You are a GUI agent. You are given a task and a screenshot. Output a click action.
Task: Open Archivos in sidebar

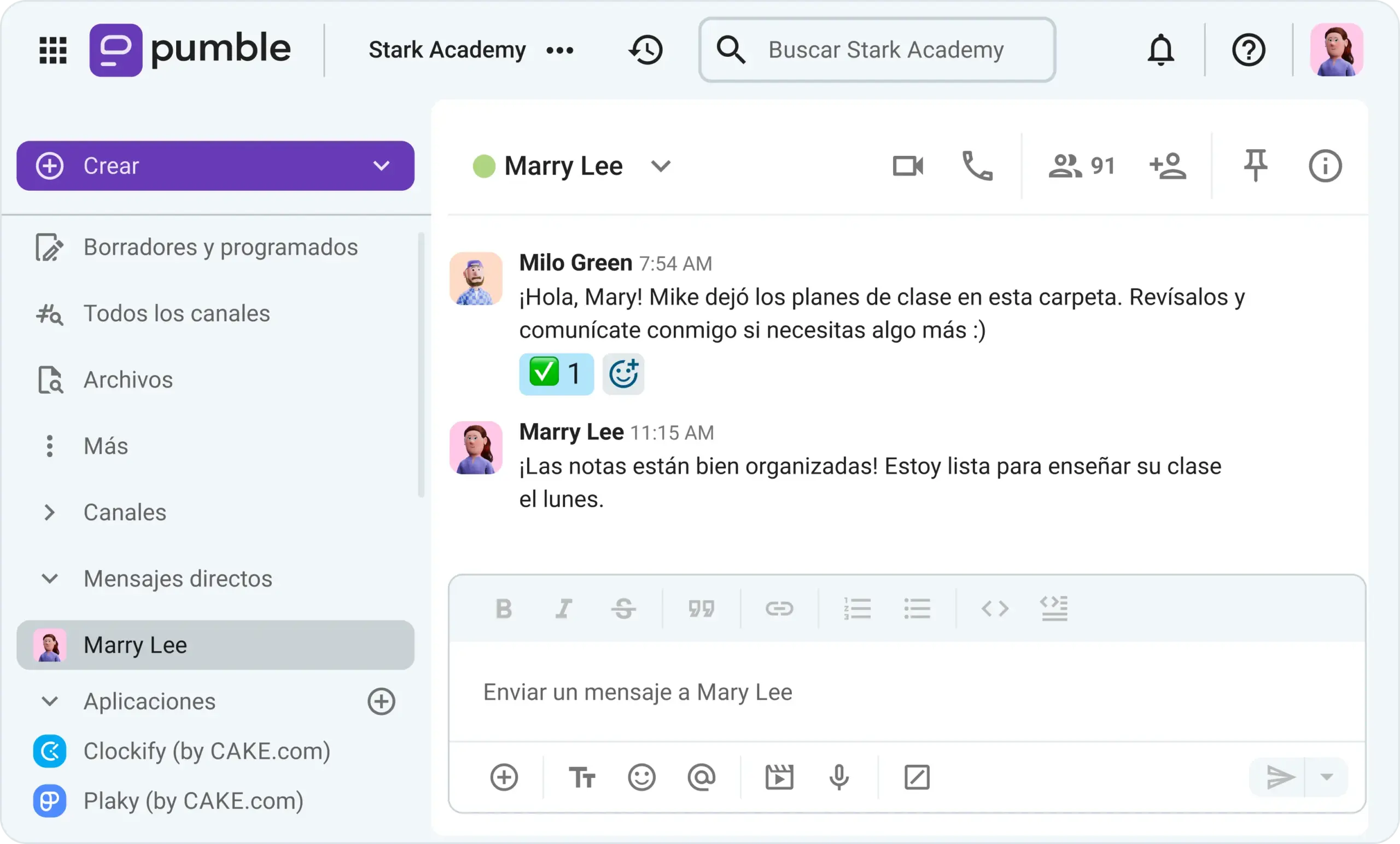(x=104, y=380)
